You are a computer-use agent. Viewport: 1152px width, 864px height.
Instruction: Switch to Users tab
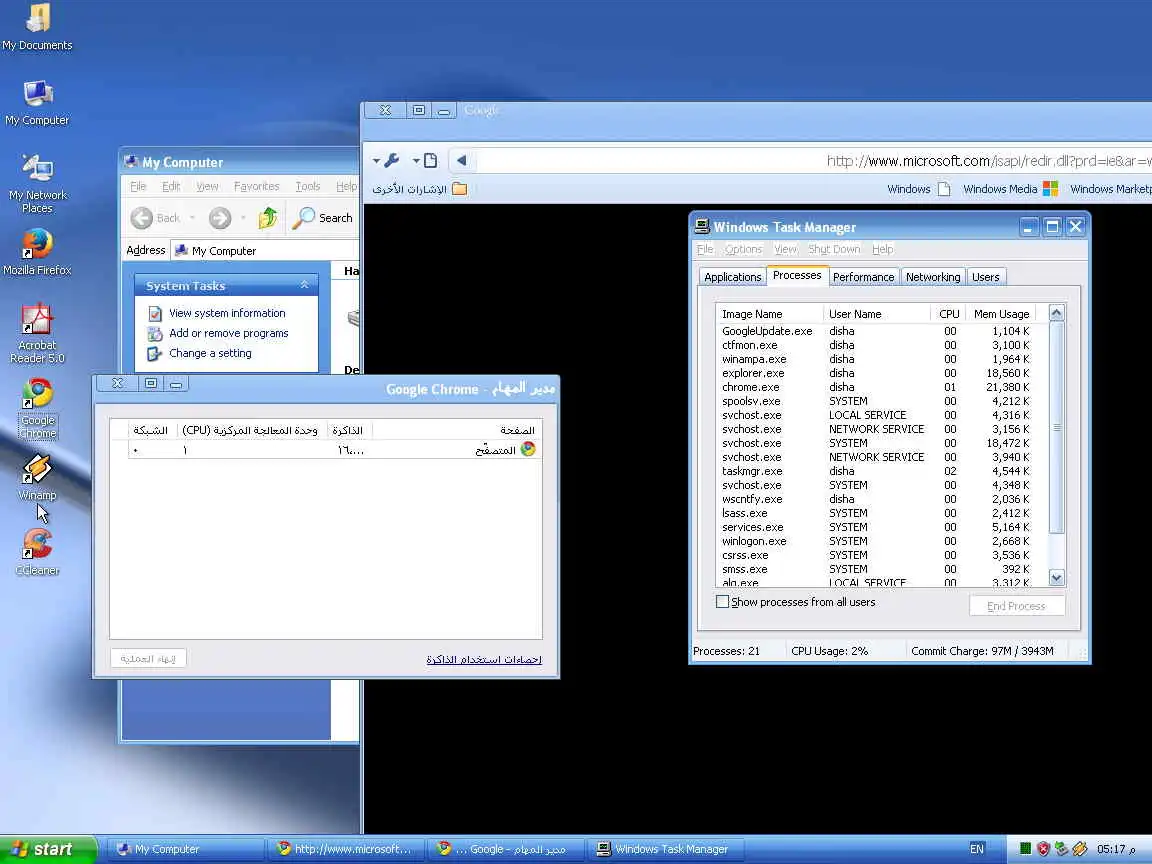click(x=985, y=277)
